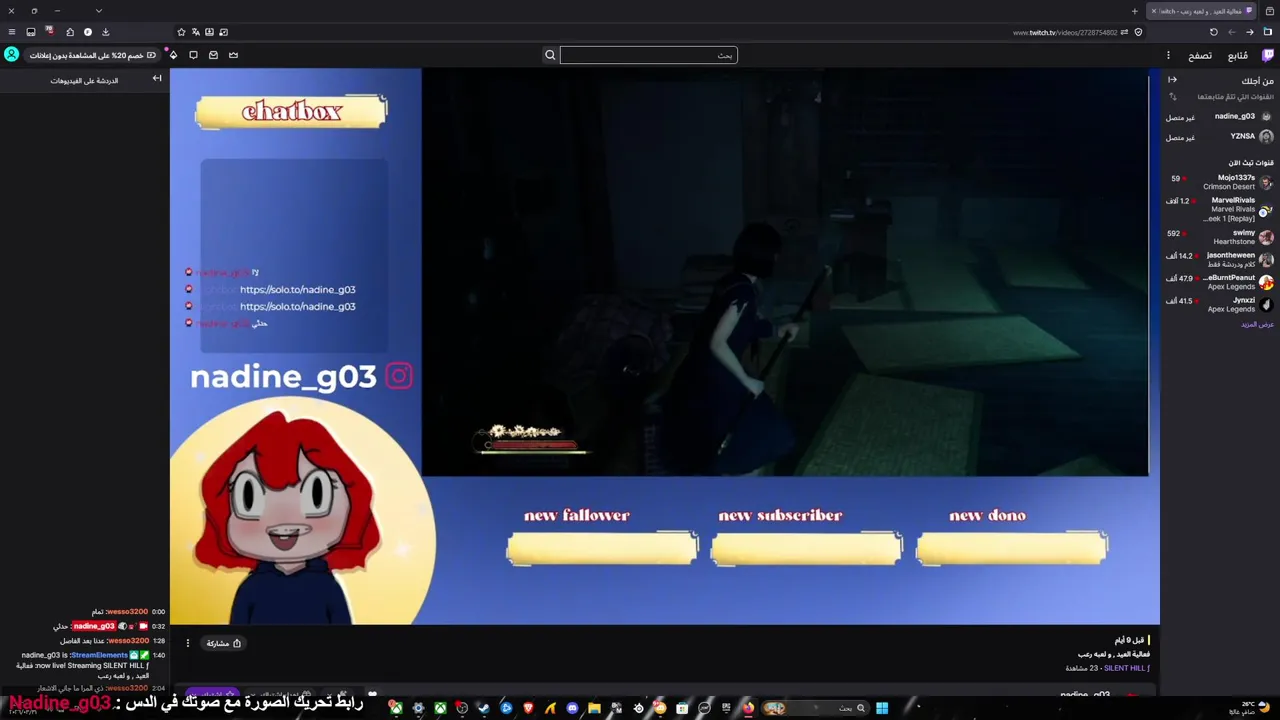Open File Explorer from the taskbar
The width and height of the screenshot is (1280, 720).
click(x=594, y=708)
